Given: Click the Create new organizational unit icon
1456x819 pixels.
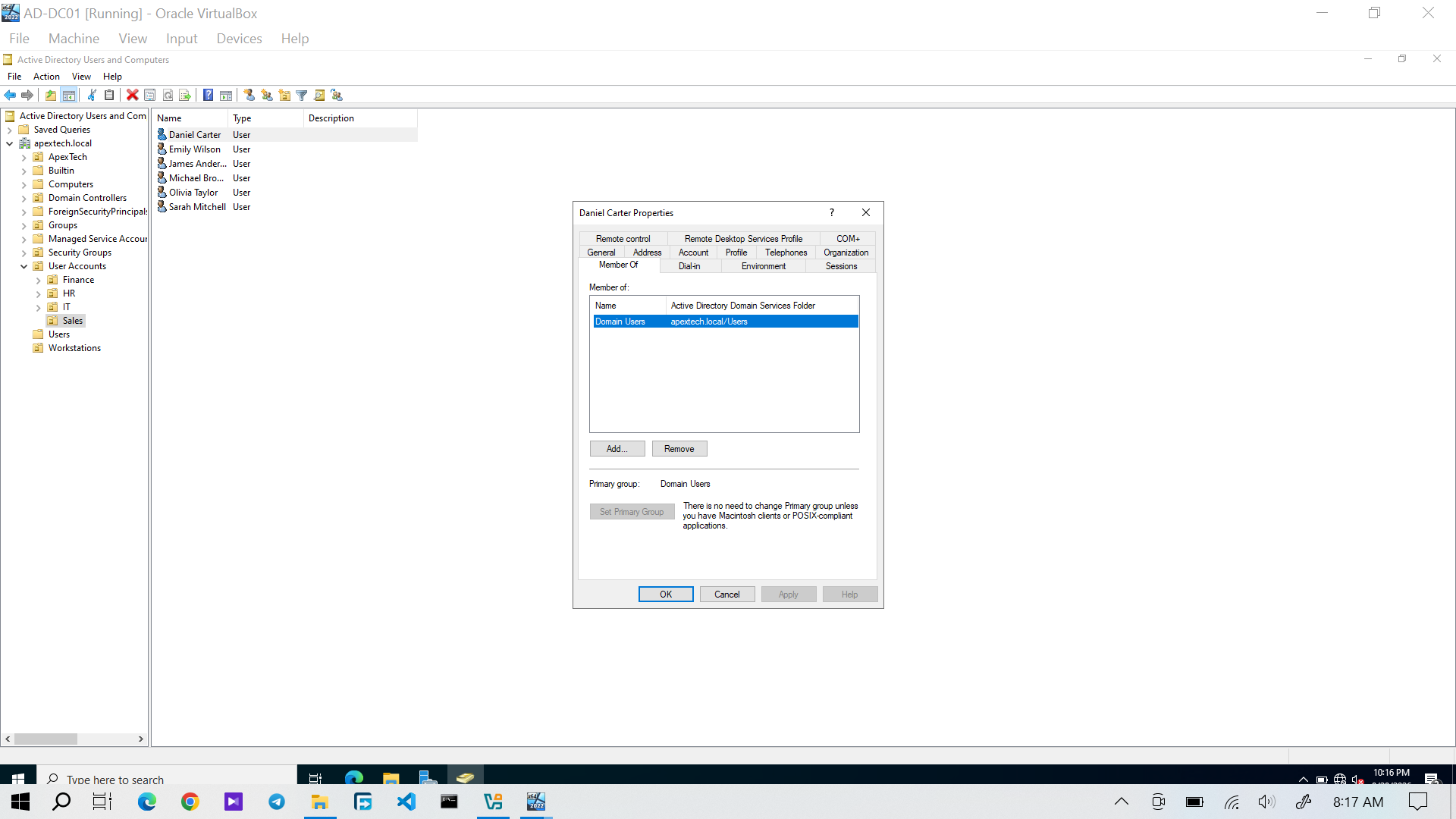Looking at the screenshot, I should click(x=284, y=95).
